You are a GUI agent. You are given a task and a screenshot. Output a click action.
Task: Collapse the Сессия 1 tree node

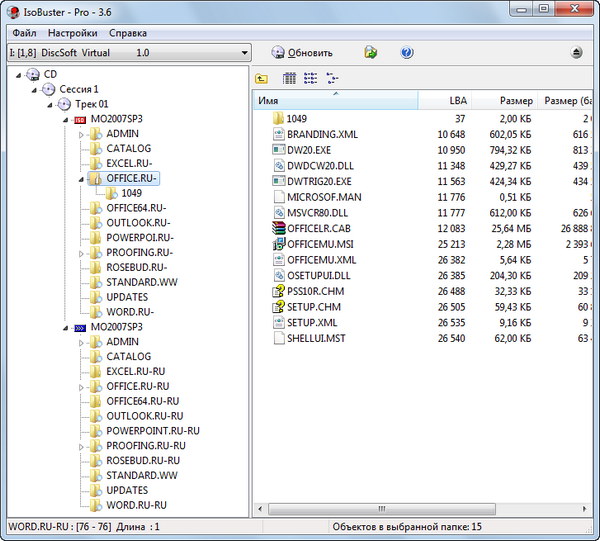(35, 89)
